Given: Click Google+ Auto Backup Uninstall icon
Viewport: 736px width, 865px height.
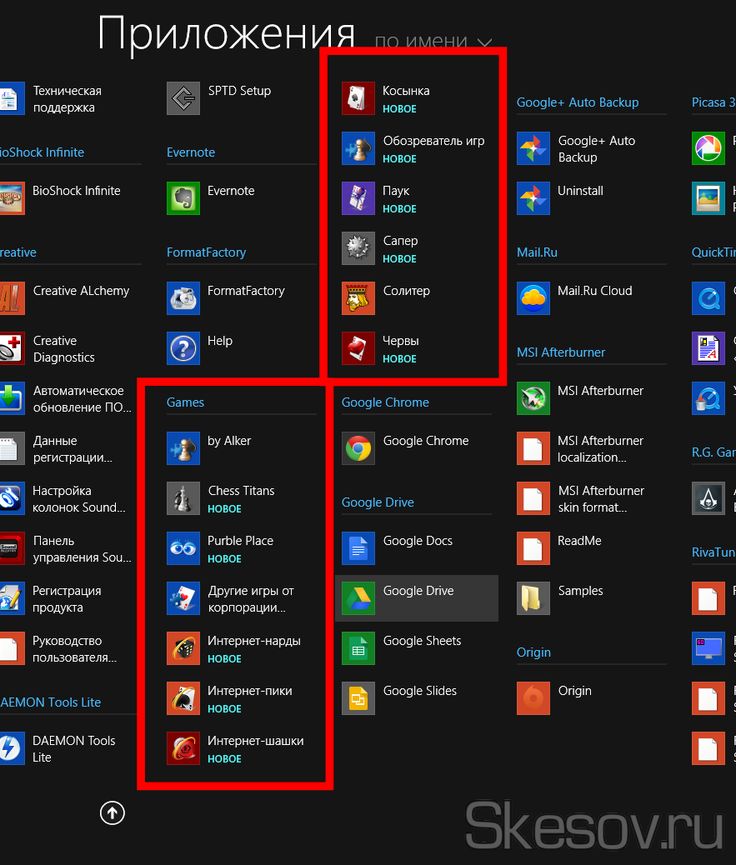Looking at the screenshot, I should pos(533,198).
